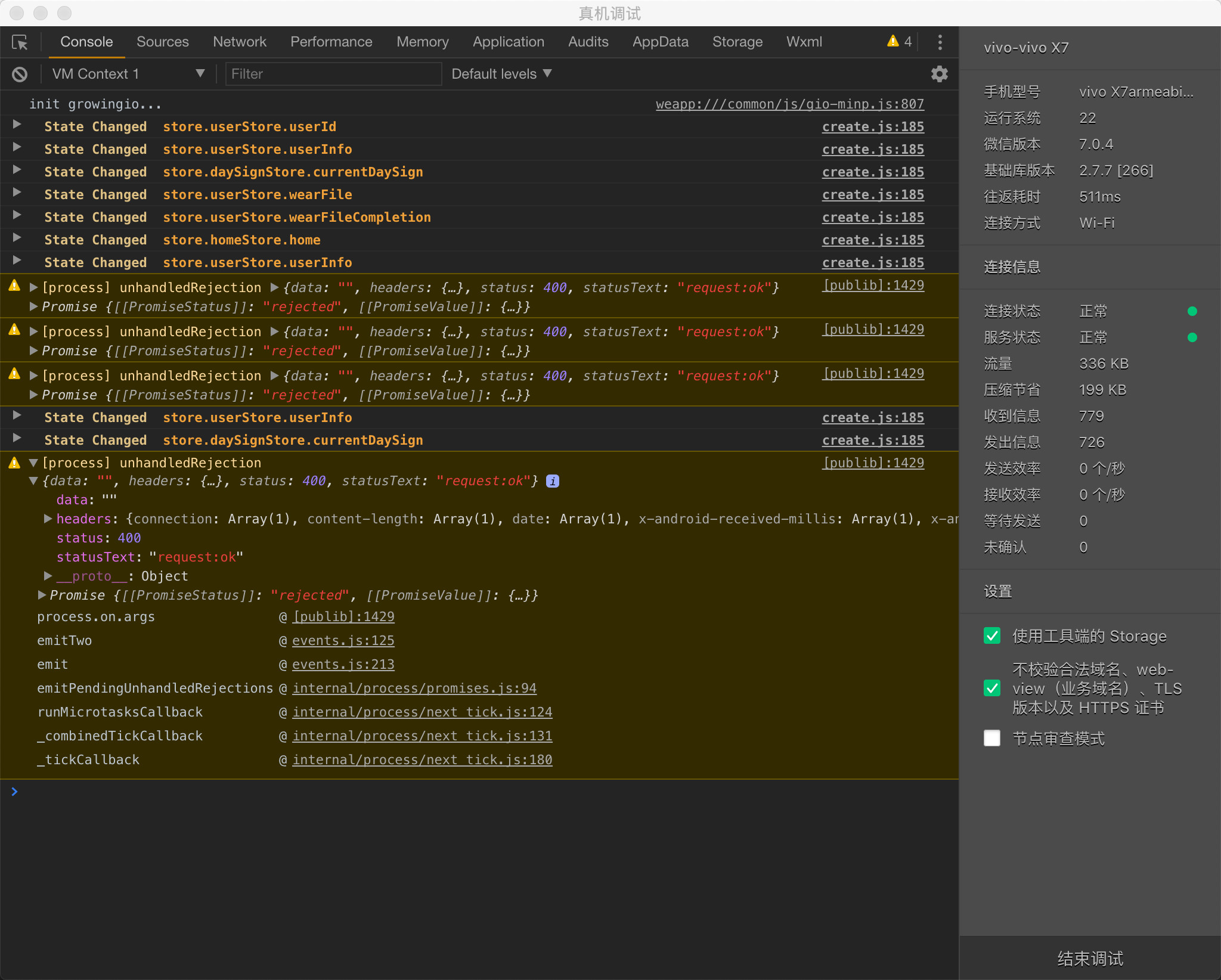
Task: Click the blue info badge icon
Action: [553, 481]
